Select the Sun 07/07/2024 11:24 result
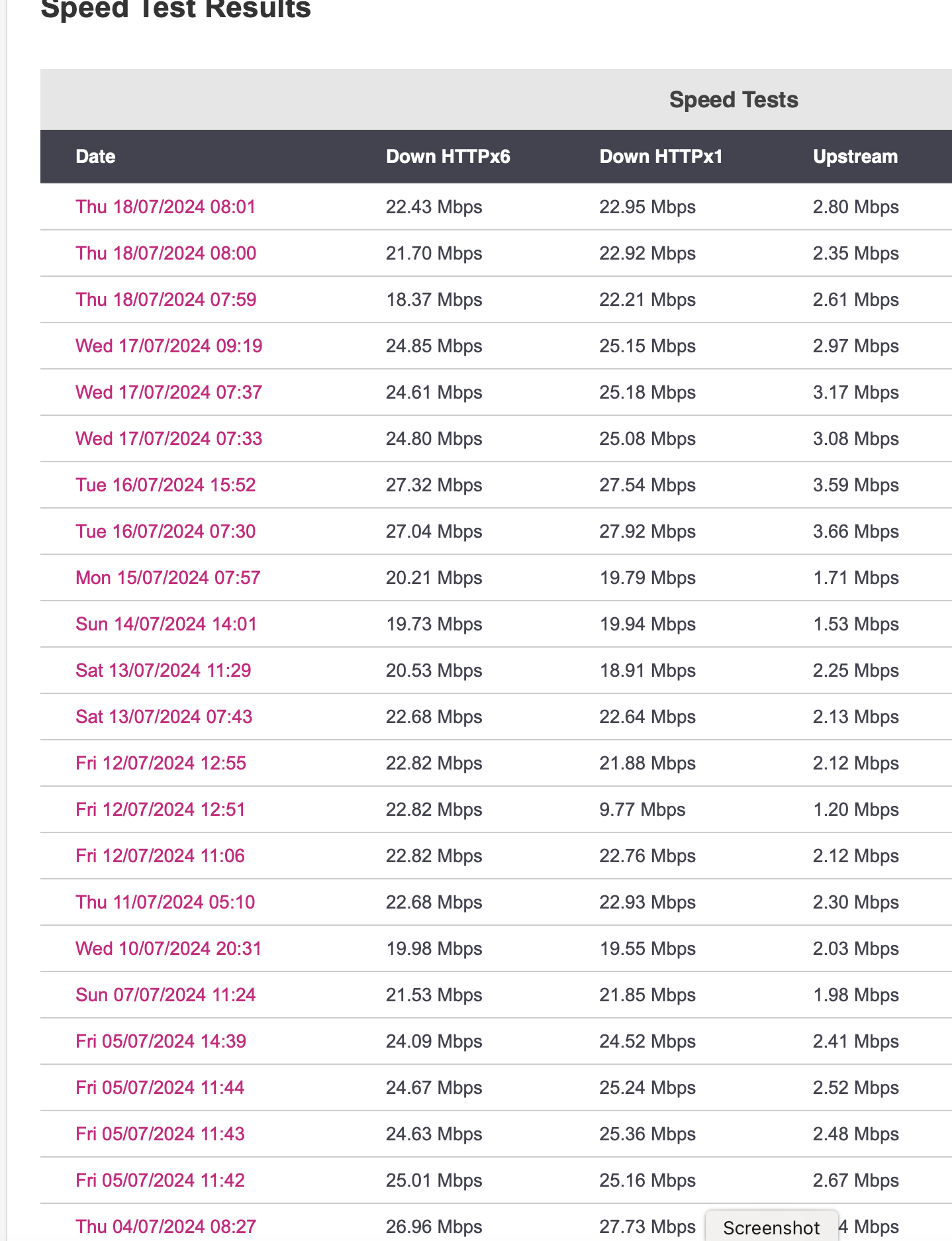 [165, 995]
